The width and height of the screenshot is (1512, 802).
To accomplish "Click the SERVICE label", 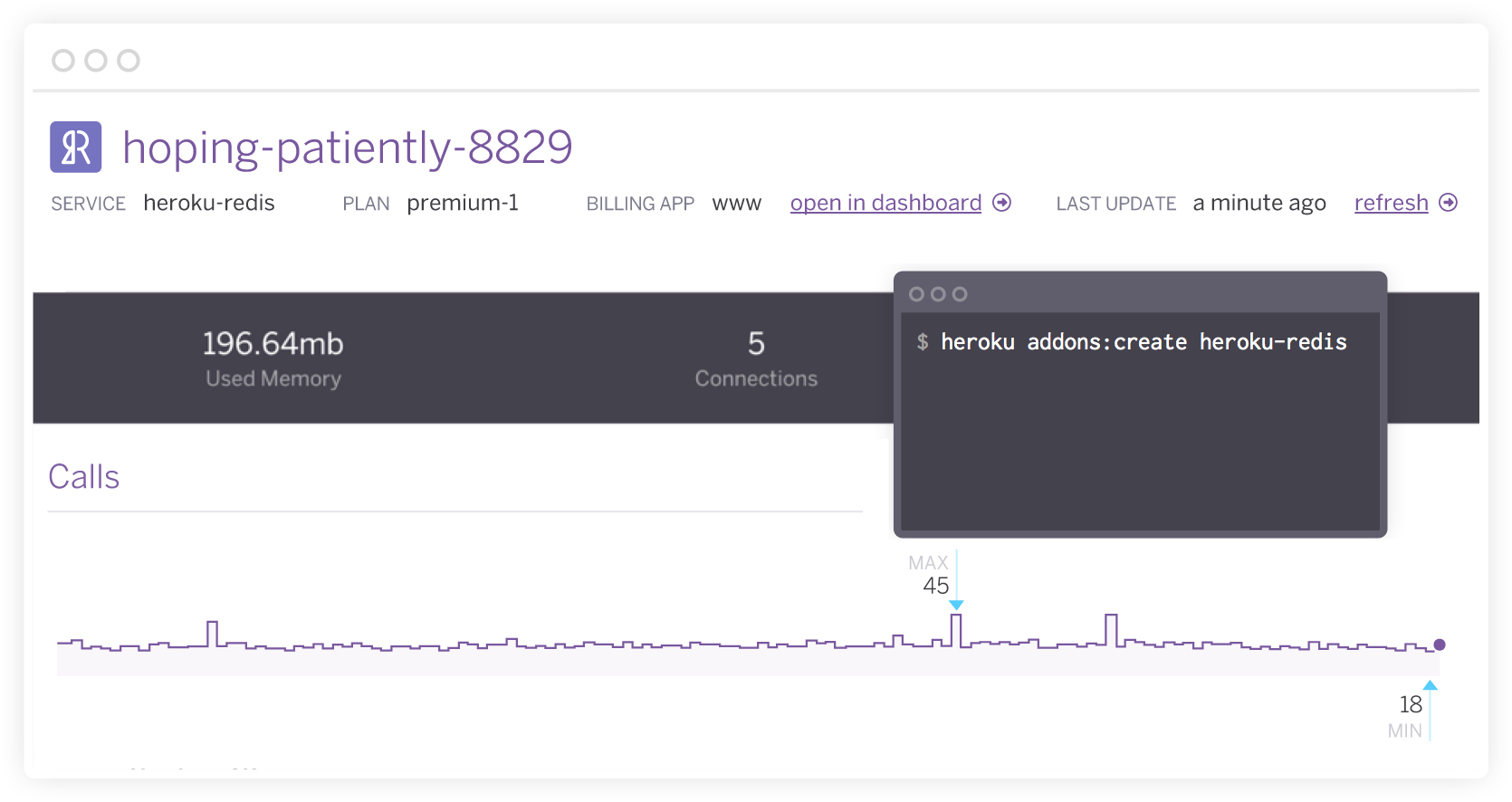I will tap(88, 204).
